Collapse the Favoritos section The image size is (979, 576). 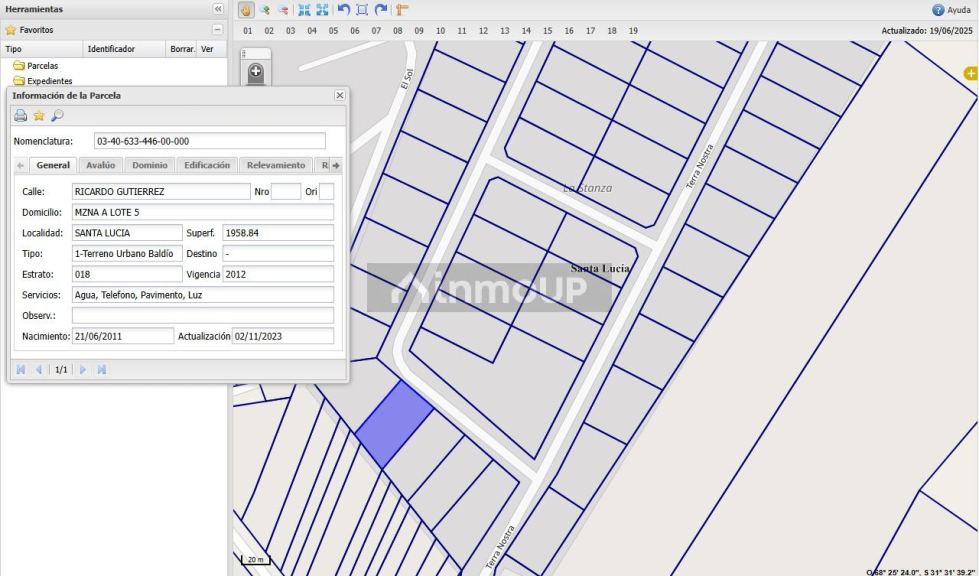[x=217, y=30]
